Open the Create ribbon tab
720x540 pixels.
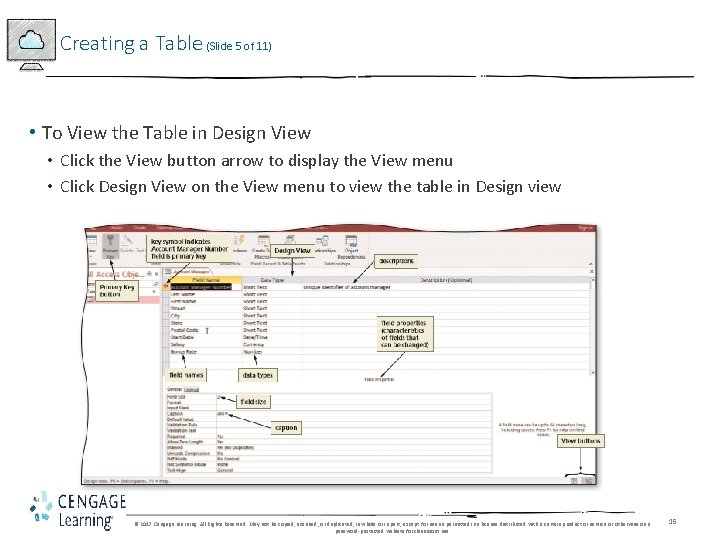coord(140,228)
